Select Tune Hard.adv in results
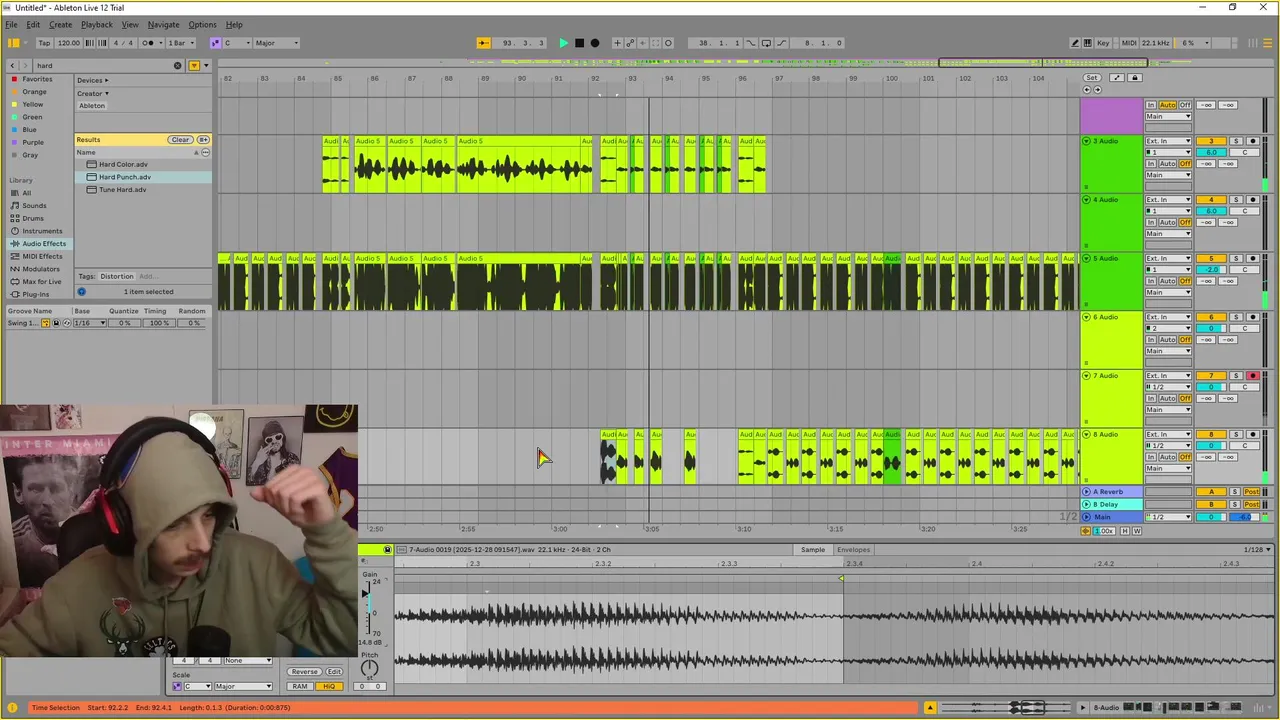Screen dimensions: 1280x720 (122, 189)
